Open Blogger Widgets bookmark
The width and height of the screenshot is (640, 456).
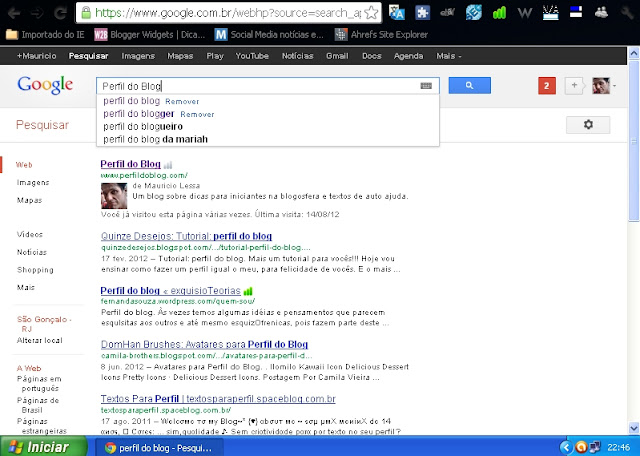click(150, 35)
